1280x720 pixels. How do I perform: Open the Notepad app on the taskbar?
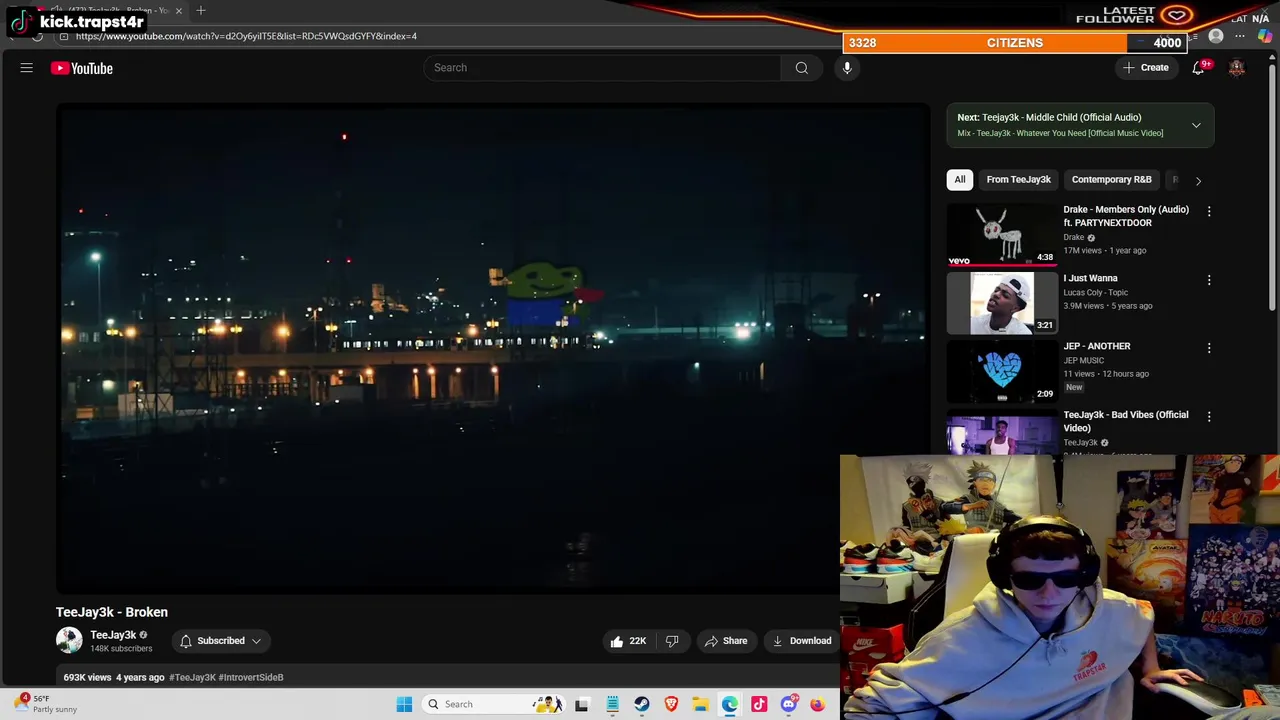pos(612,704)
